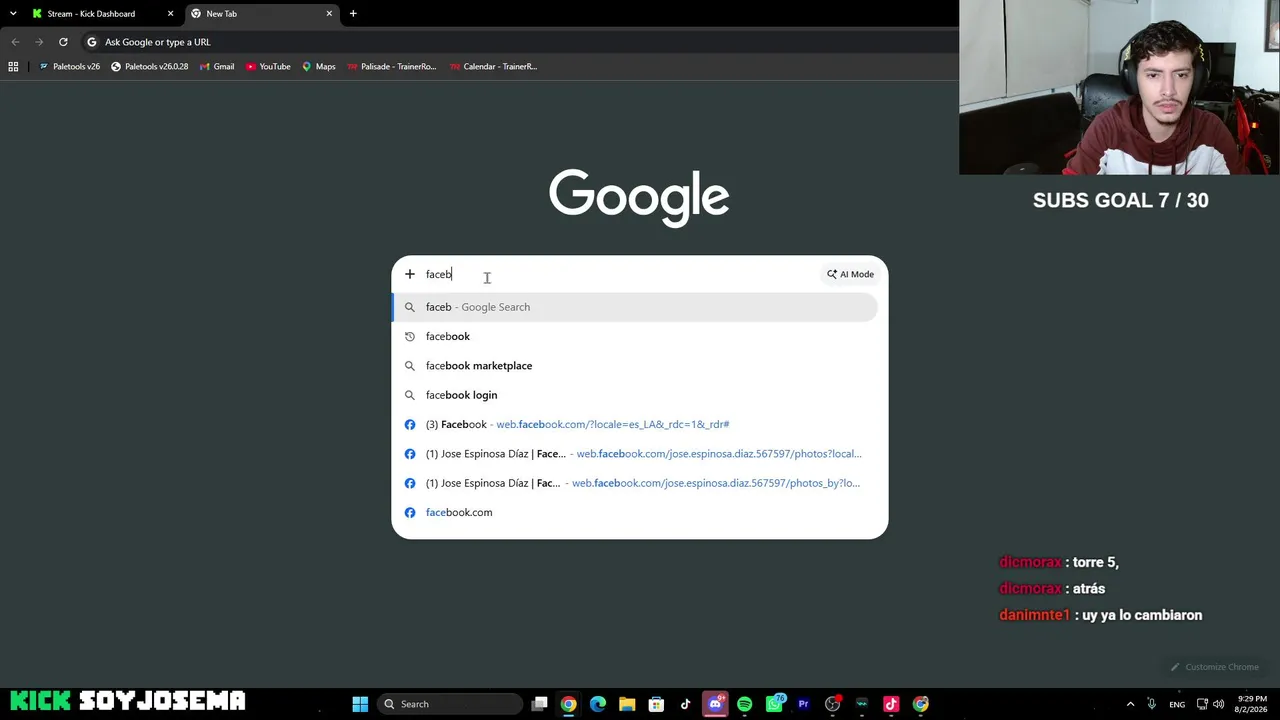
Task: Reload the current page
Action: [x=63, y=42]
